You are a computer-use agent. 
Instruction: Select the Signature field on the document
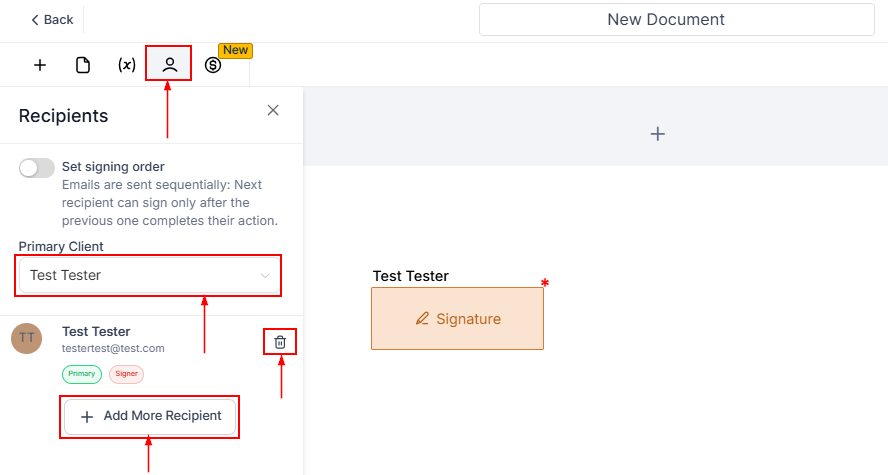[458, 319]
